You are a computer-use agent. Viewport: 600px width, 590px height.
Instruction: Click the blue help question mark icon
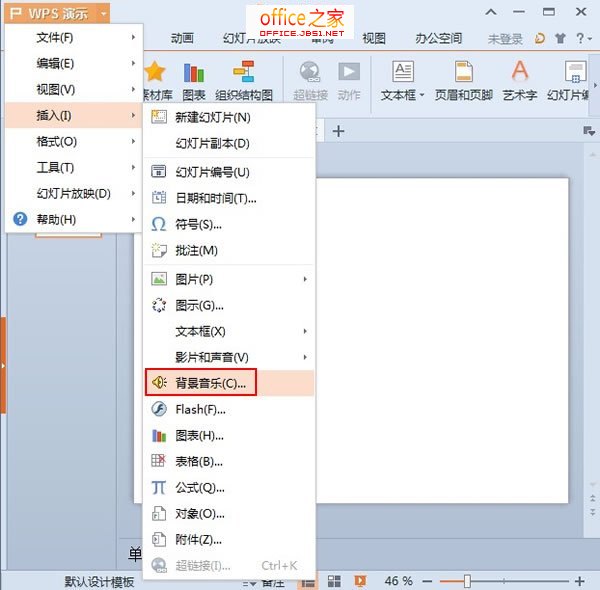click(20, 219)
